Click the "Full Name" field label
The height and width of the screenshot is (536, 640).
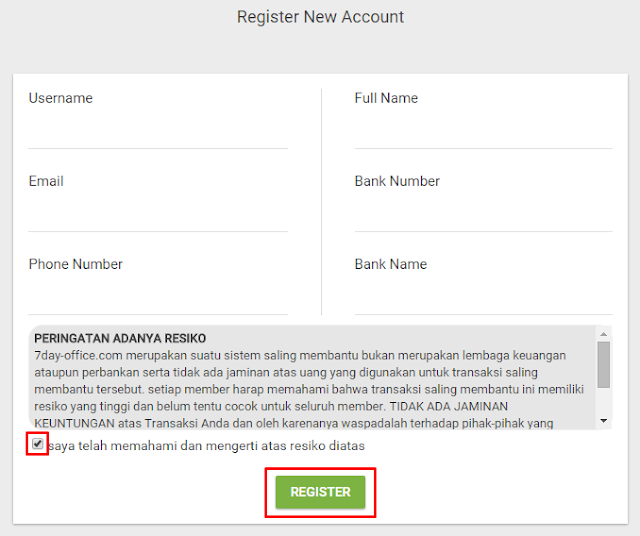point(386,98)
